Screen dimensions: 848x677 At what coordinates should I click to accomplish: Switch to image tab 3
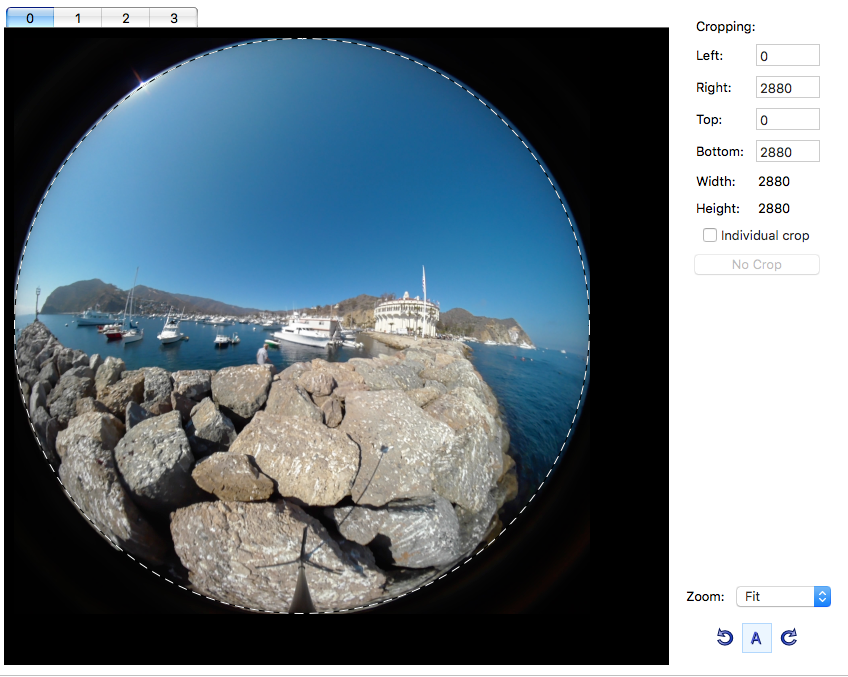coord(174,18)
